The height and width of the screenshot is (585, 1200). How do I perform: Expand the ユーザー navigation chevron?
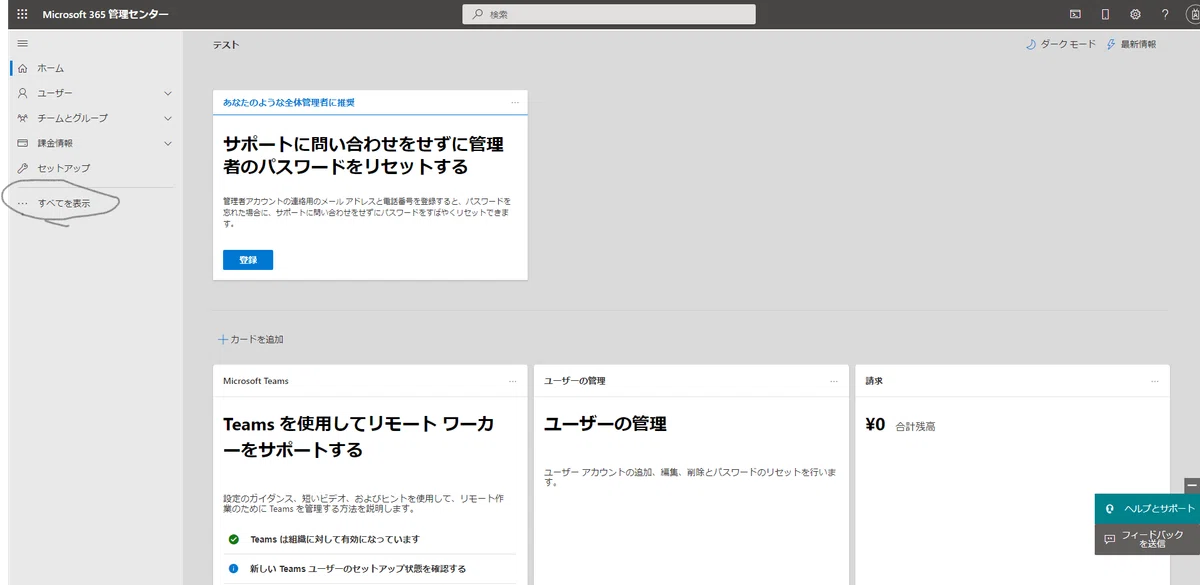168,93
